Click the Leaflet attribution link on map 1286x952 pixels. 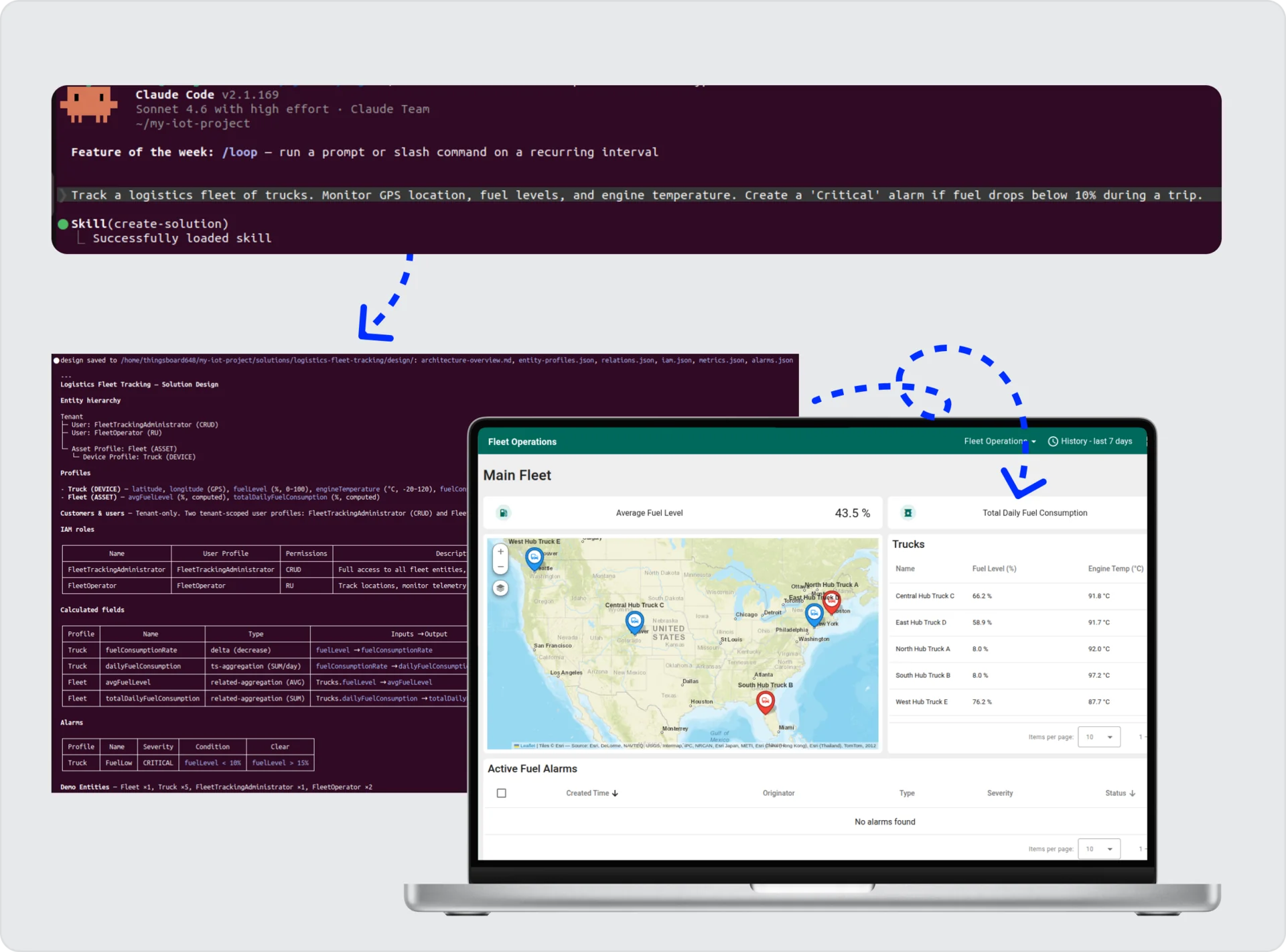click(x=527, y=746)
